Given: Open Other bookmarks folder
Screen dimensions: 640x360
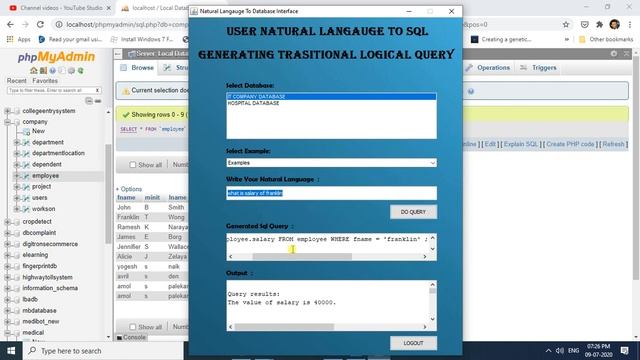Looking at the screenshot, I should [606, 39].
